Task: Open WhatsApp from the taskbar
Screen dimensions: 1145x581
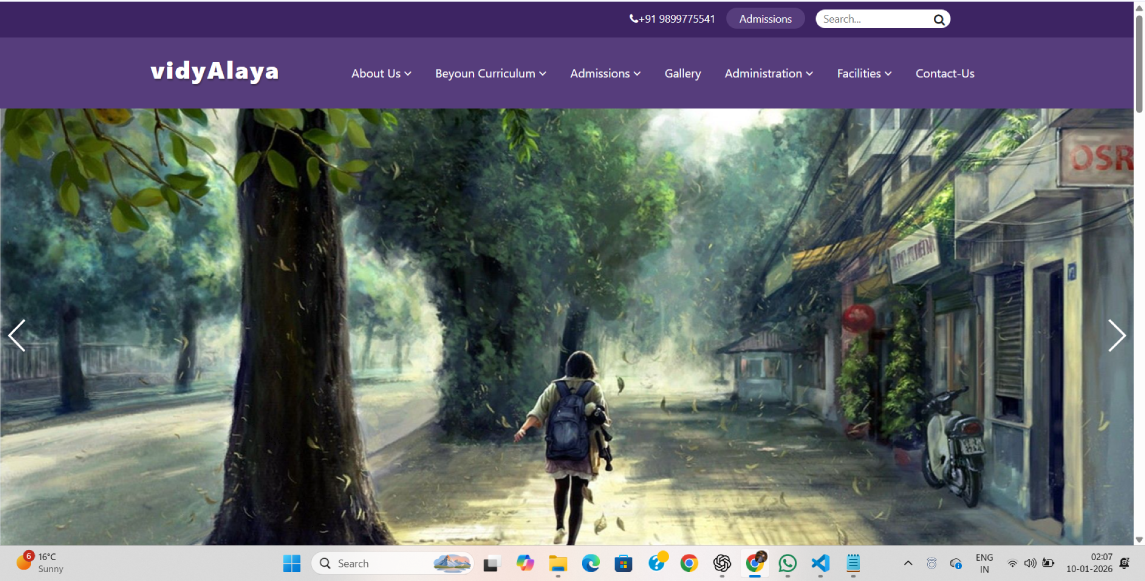Action: point(787,564)
